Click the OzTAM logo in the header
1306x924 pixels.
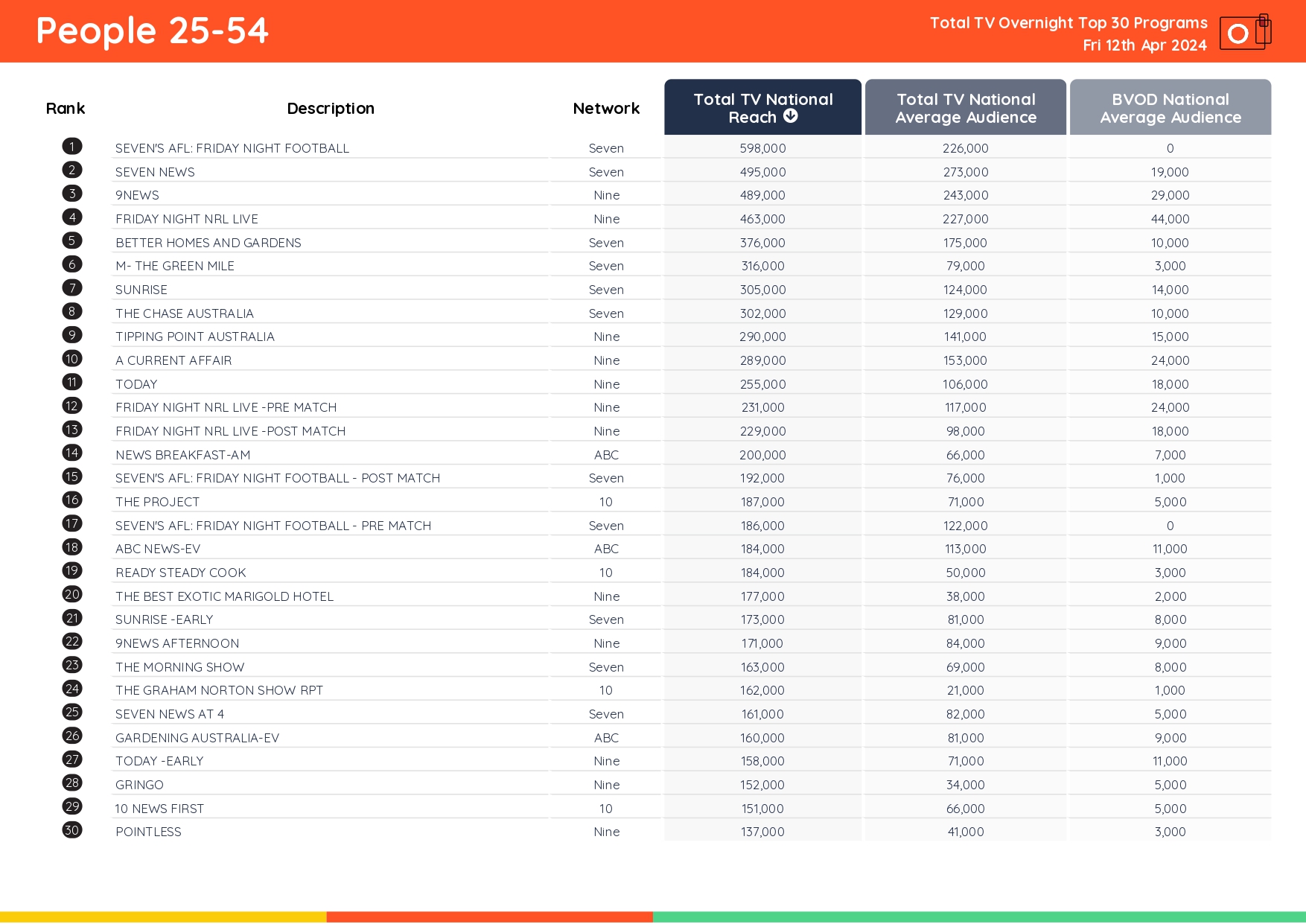coord(1244,33)
